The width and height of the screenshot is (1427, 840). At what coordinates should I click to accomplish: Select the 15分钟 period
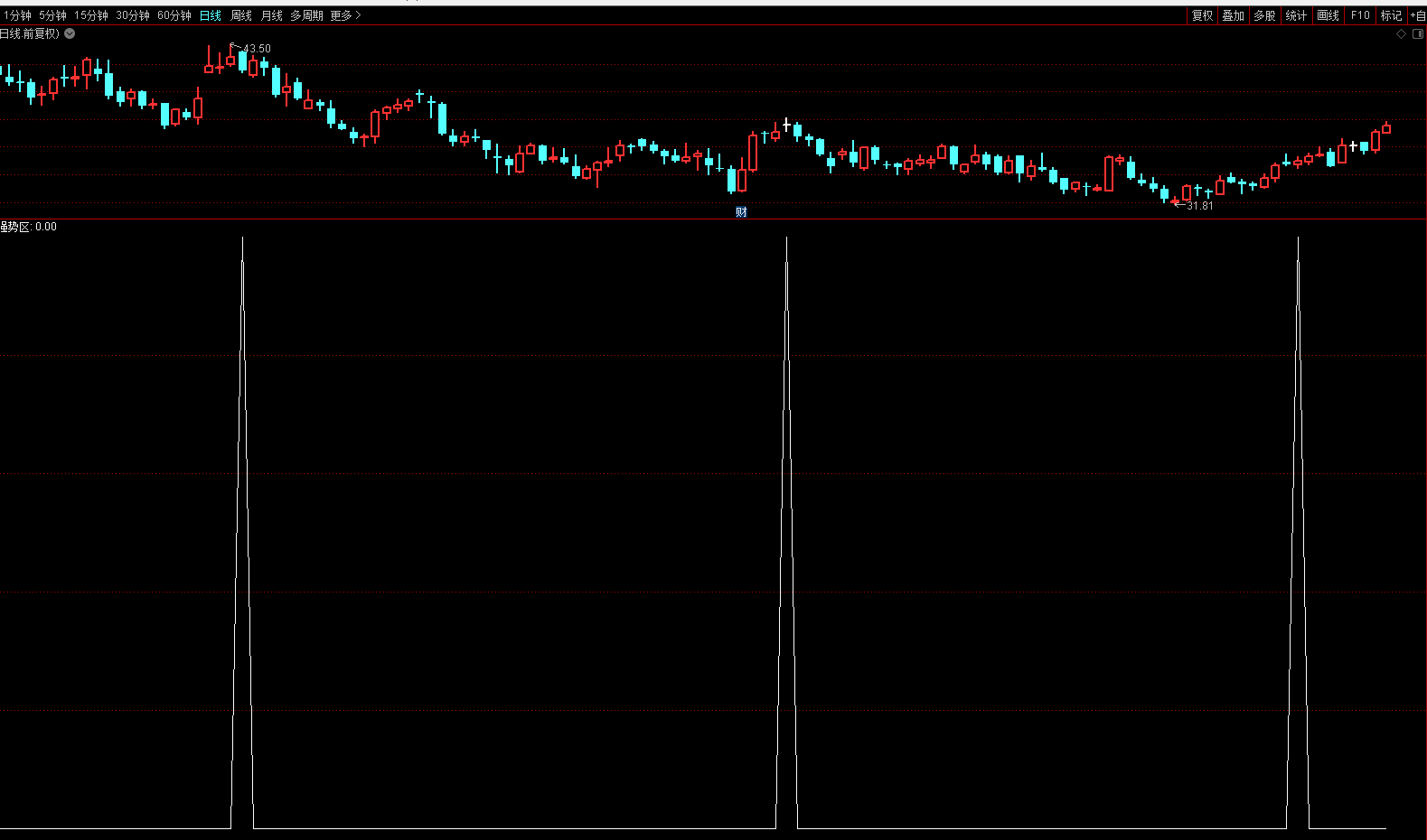[91, 15]
